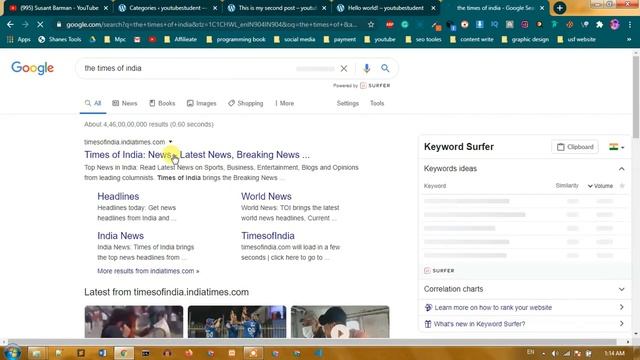Click the vertical page scrollbar

[x=636, y=98]
